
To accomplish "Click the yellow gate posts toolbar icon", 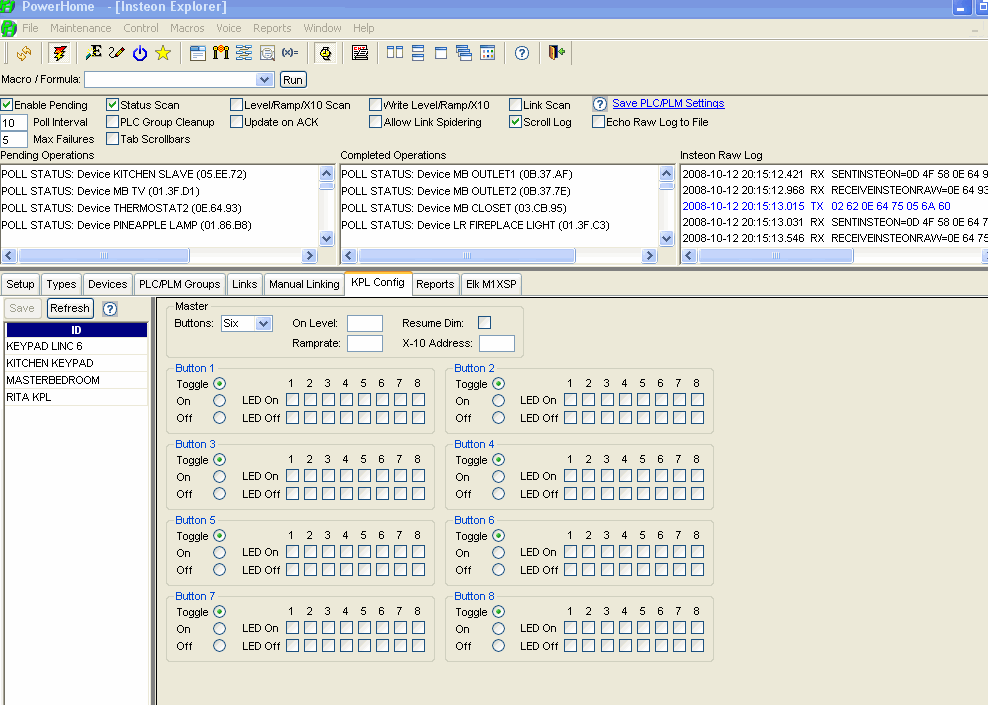I will pyautogui.click(x=221, y=53).
